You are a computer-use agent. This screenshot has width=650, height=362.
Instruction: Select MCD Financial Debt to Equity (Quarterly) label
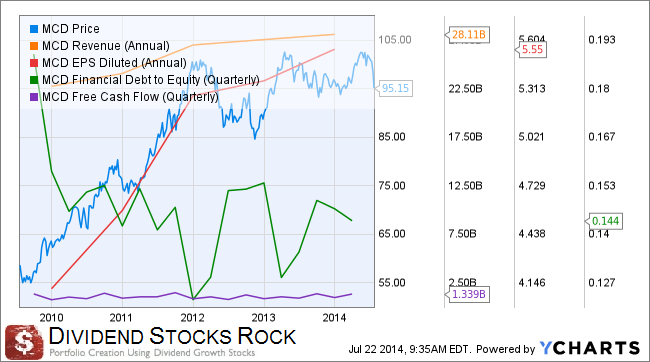[151, 80]
